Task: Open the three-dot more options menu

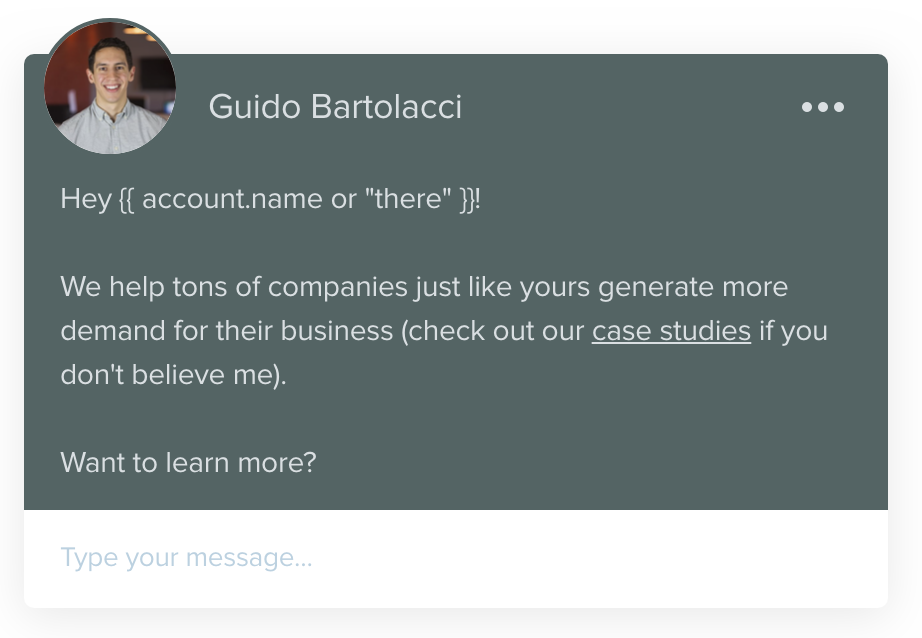Action: tap(822, 107)
